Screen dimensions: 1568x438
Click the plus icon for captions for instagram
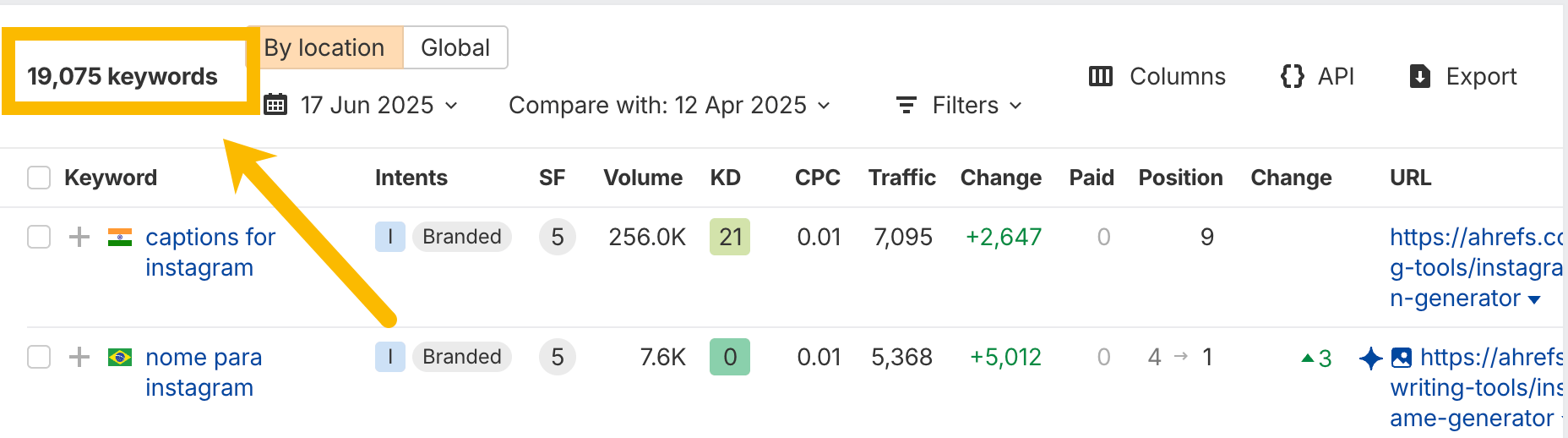point(79,237)
